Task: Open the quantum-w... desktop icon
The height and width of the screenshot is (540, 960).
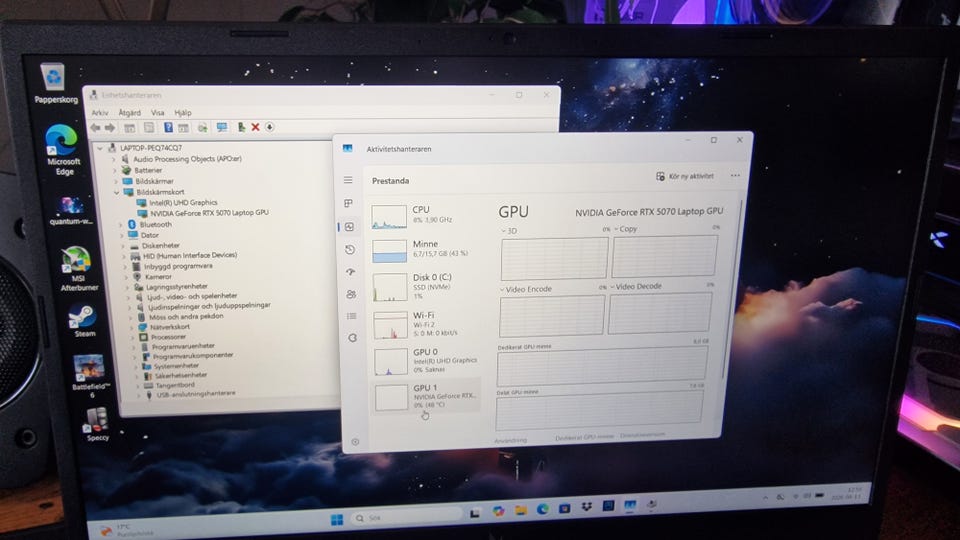Action: pyautogui.click(x=71, y=211)
